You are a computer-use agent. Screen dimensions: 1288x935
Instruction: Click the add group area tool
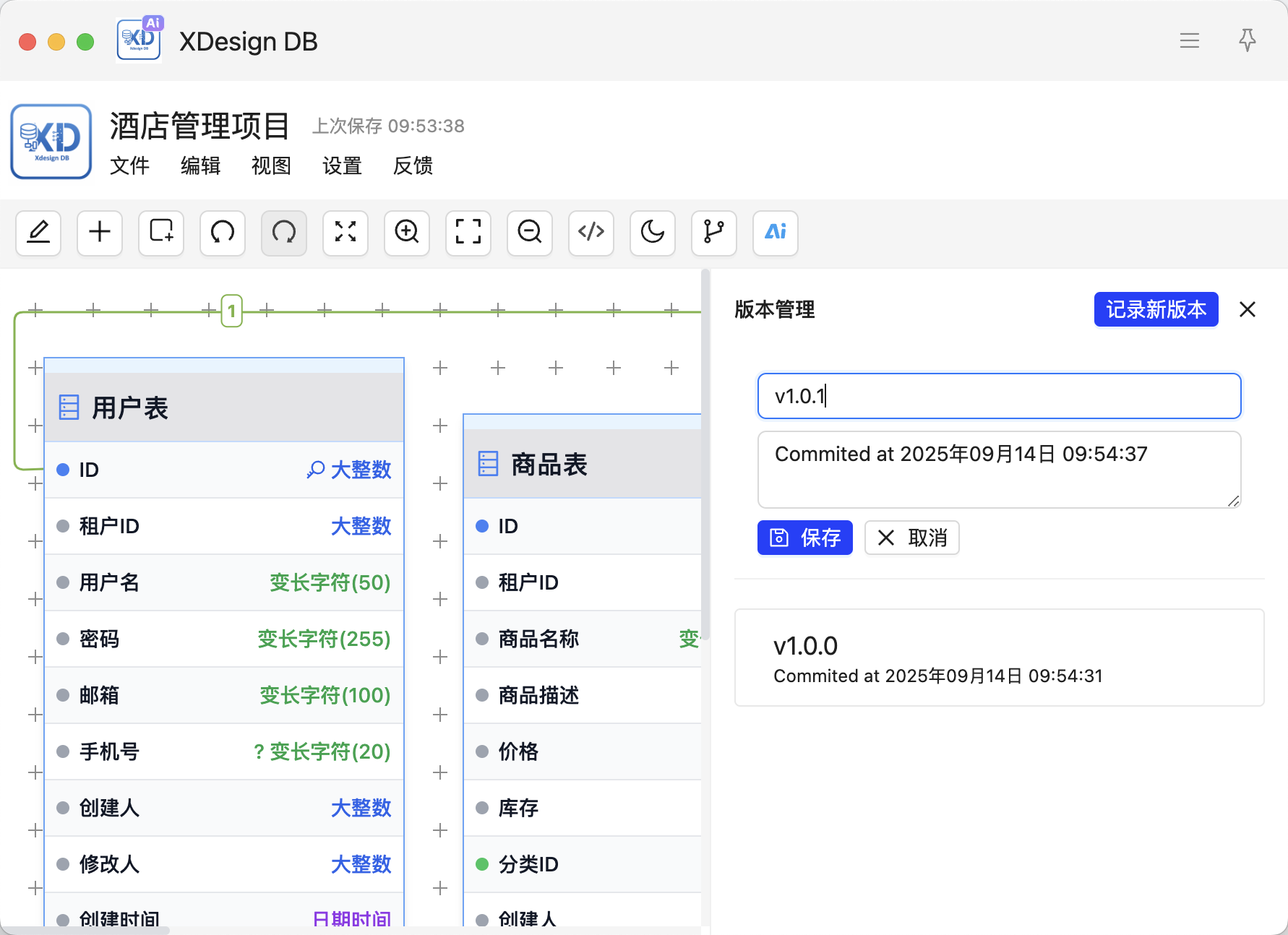[161, 233]
